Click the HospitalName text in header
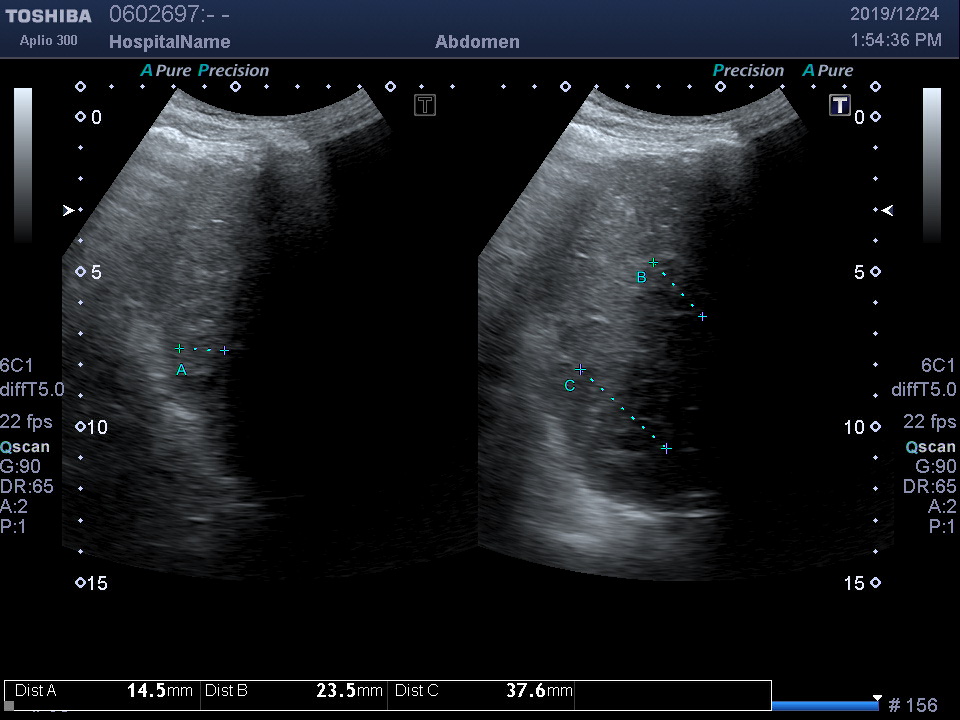Screen dimensions: 960x720 pyautogui.click(x=169, y=42)
